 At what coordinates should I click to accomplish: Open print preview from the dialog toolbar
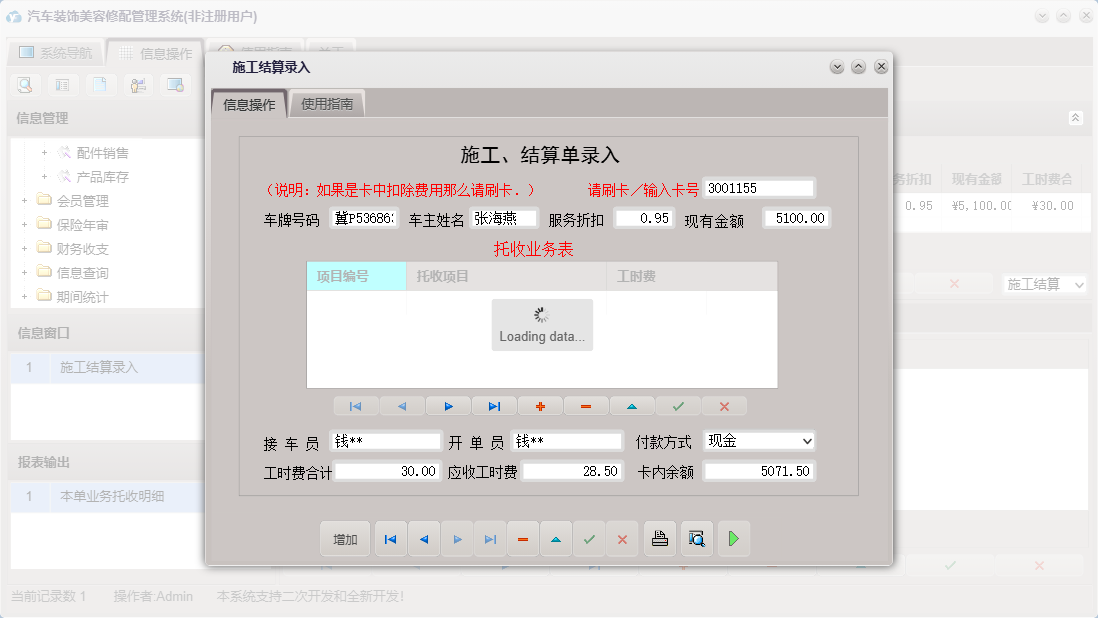click(697, 539)
